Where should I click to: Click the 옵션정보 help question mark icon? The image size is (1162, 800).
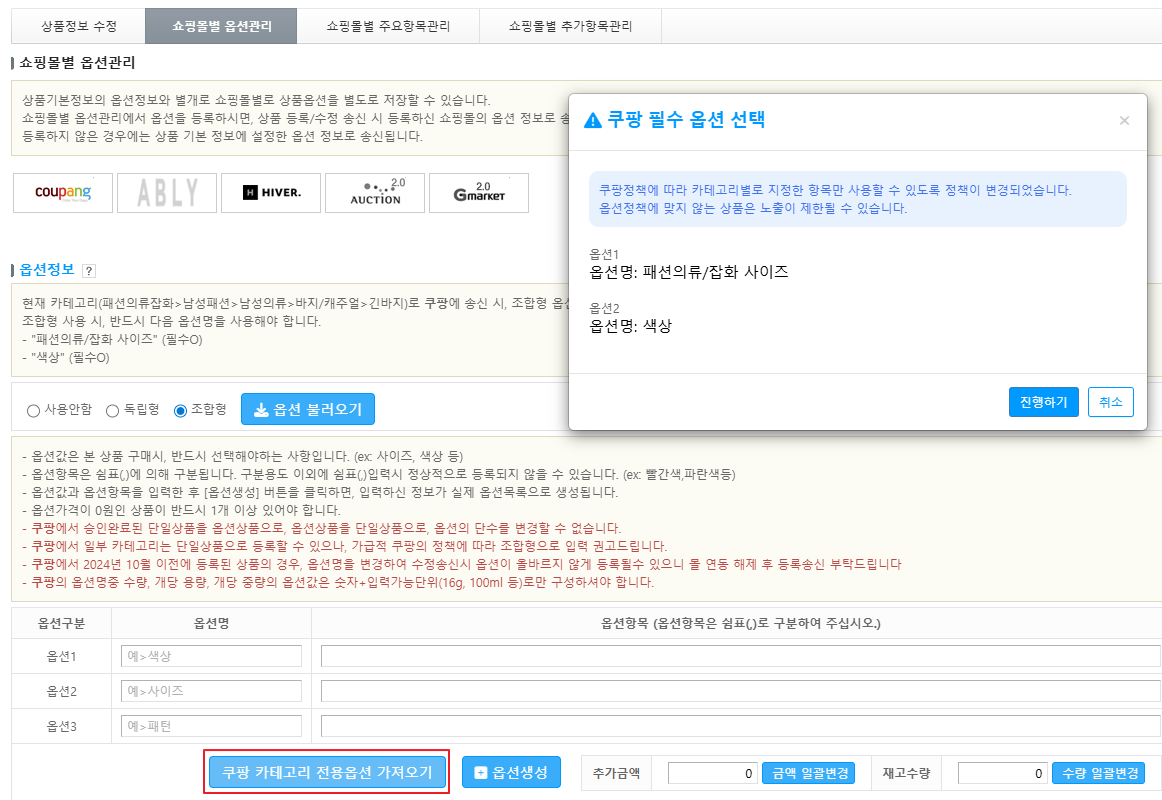coord(89,271)
